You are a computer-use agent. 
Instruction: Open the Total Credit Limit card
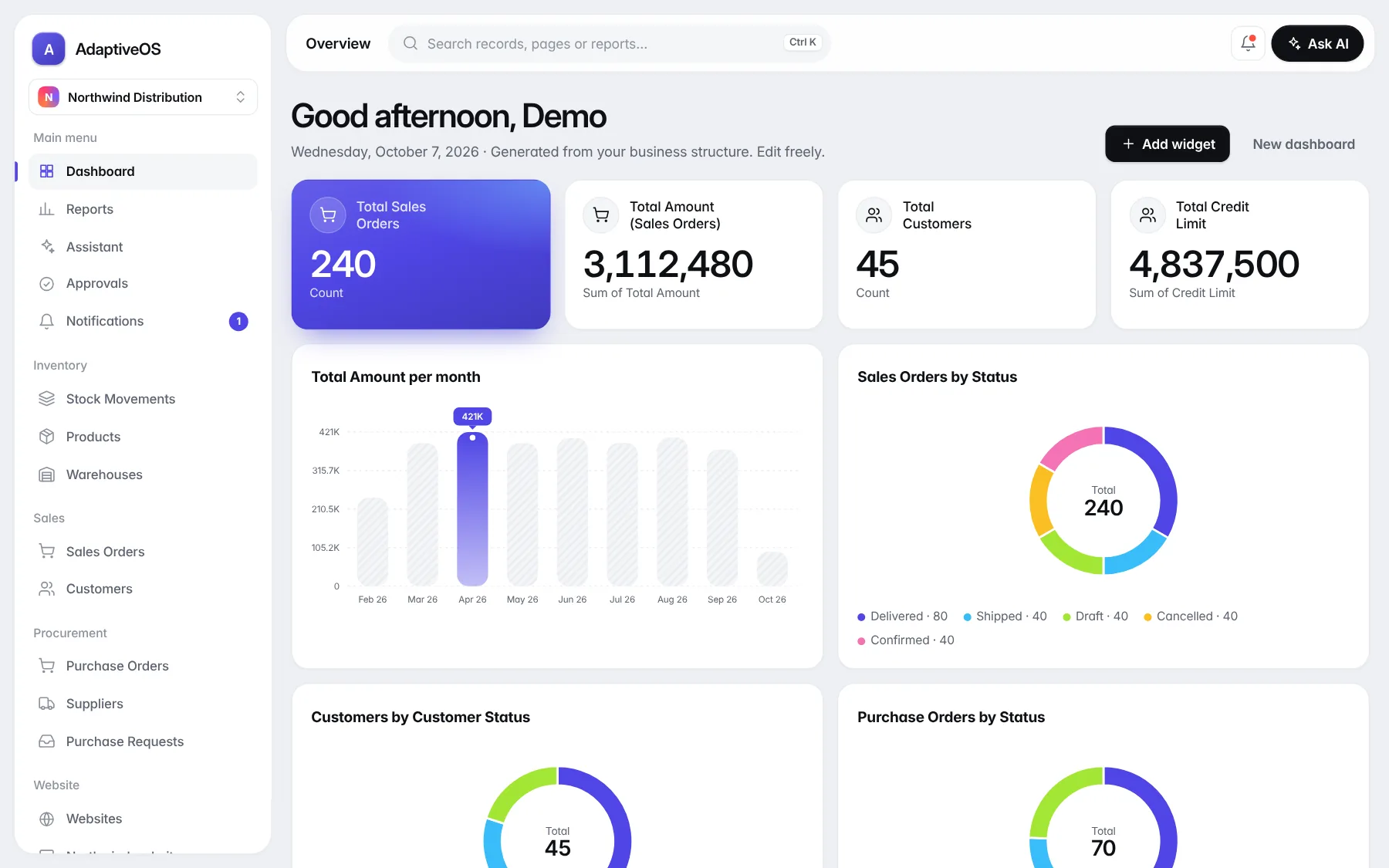(x=1239, y=255)
